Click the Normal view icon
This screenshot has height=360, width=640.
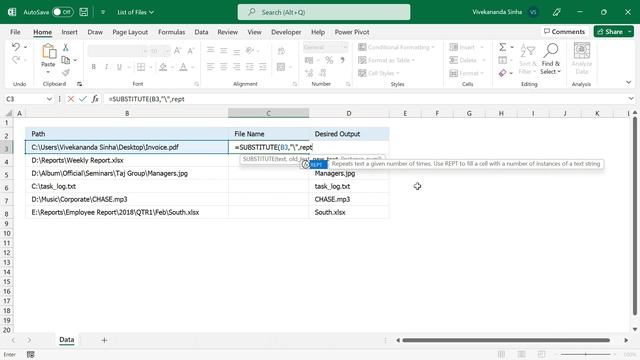tap(501, 354)
